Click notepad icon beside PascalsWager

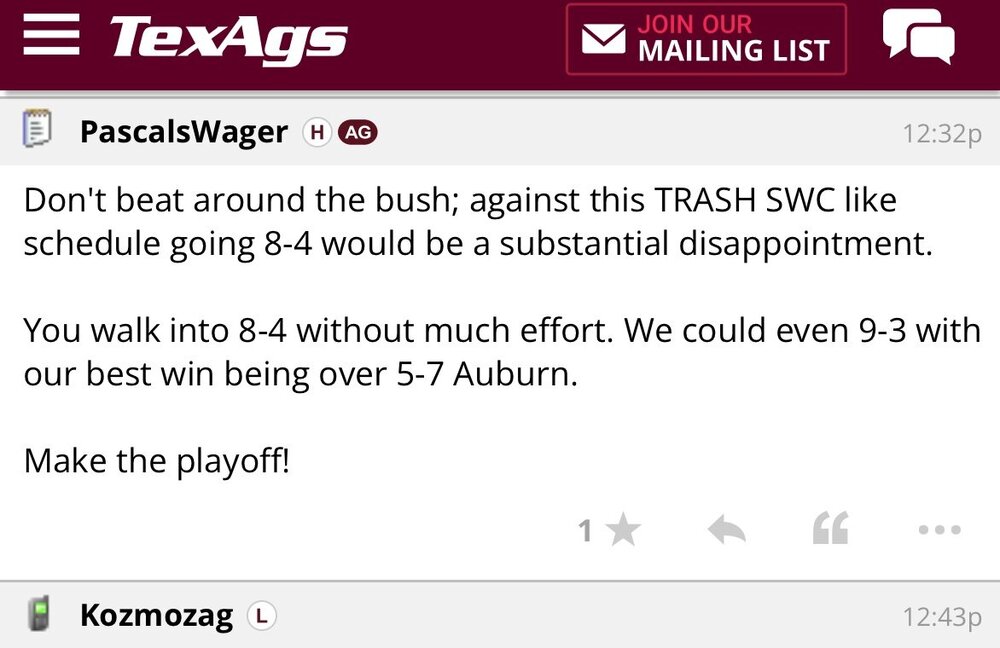click(x=37, y=131)
